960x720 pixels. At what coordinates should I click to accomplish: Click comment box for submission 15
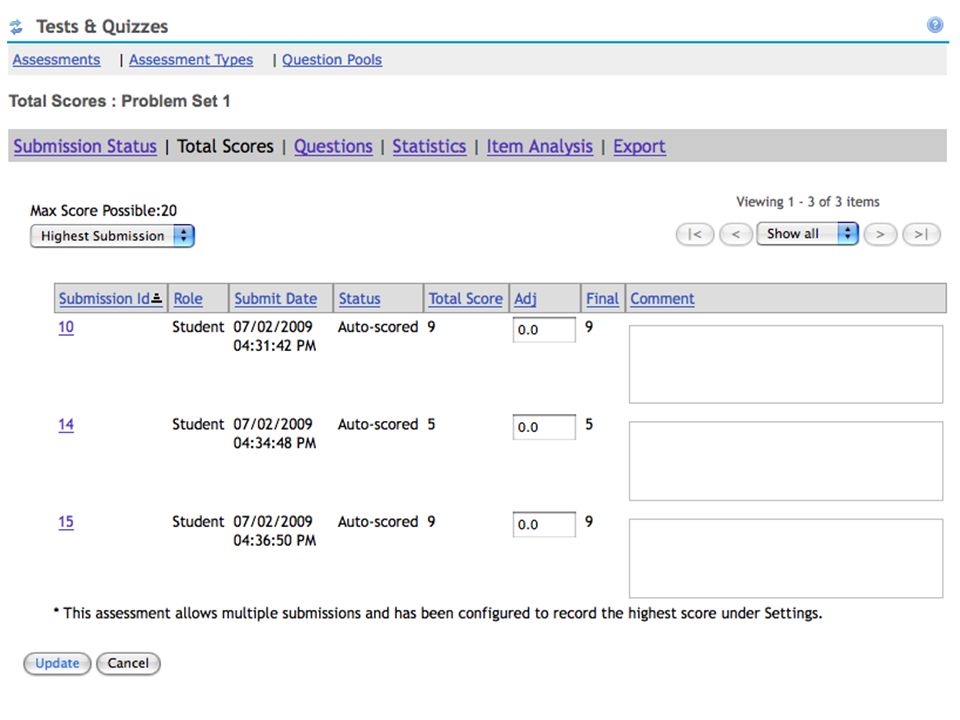click(786, 558)
